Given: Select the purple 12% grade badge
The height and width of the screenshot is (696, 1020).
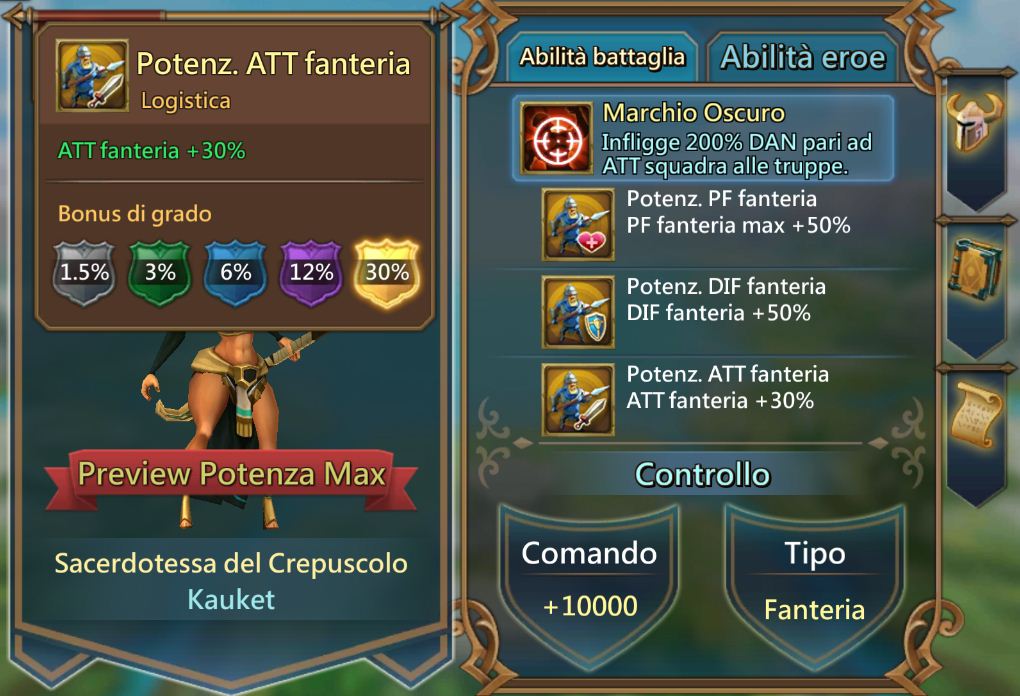Looking at the screenshot, I should (x=311, y=272).
